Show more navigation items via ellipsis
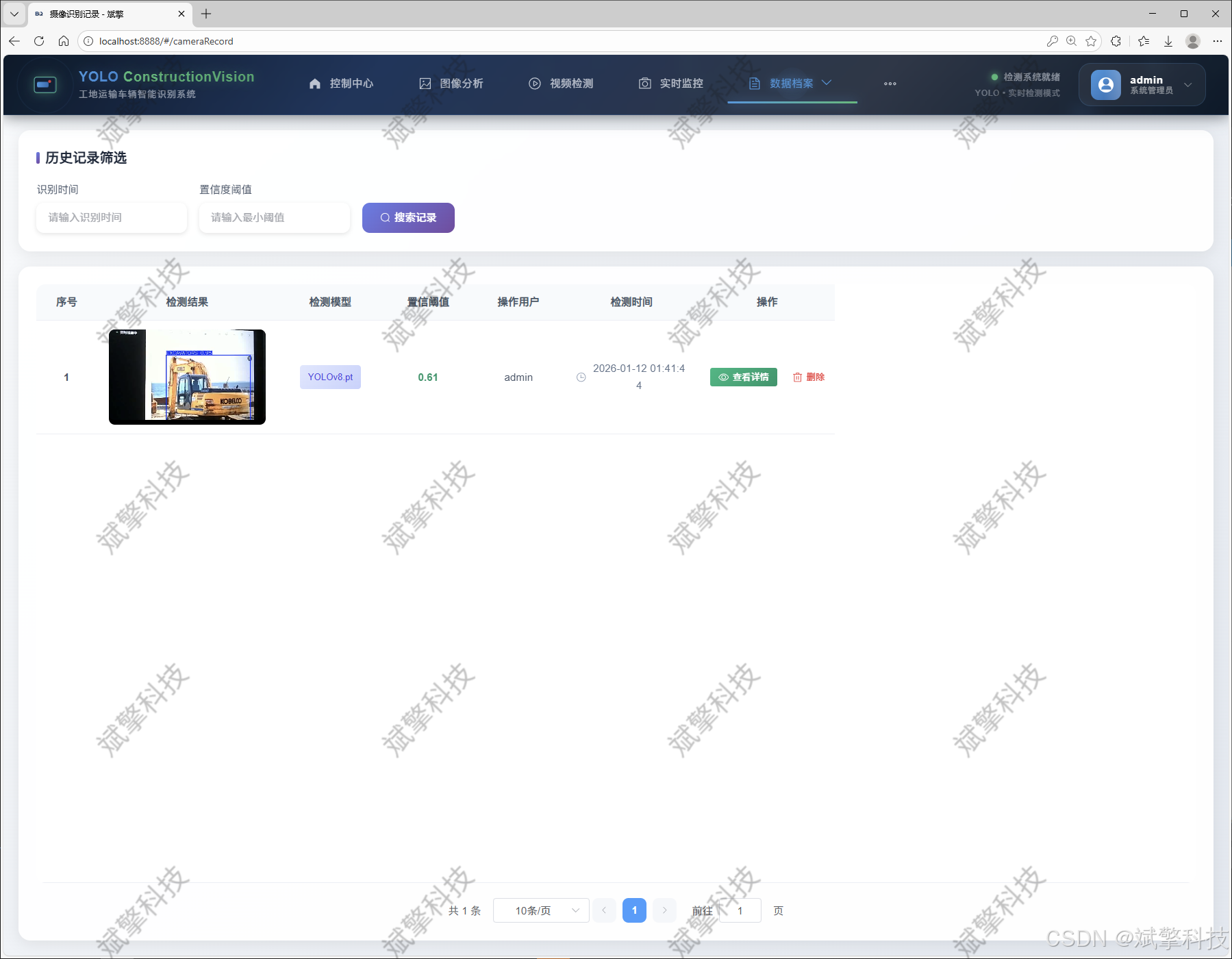Screen dimensions: 1232x959 click(x=890, y=84)
